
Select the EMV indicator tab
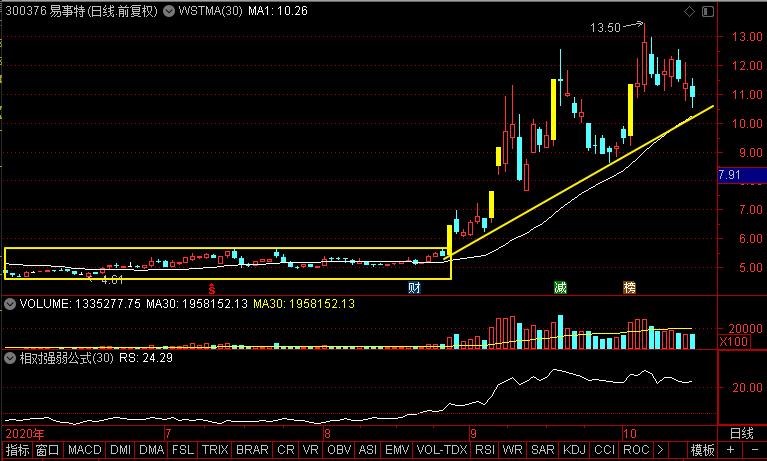click(x=397, y=450)
